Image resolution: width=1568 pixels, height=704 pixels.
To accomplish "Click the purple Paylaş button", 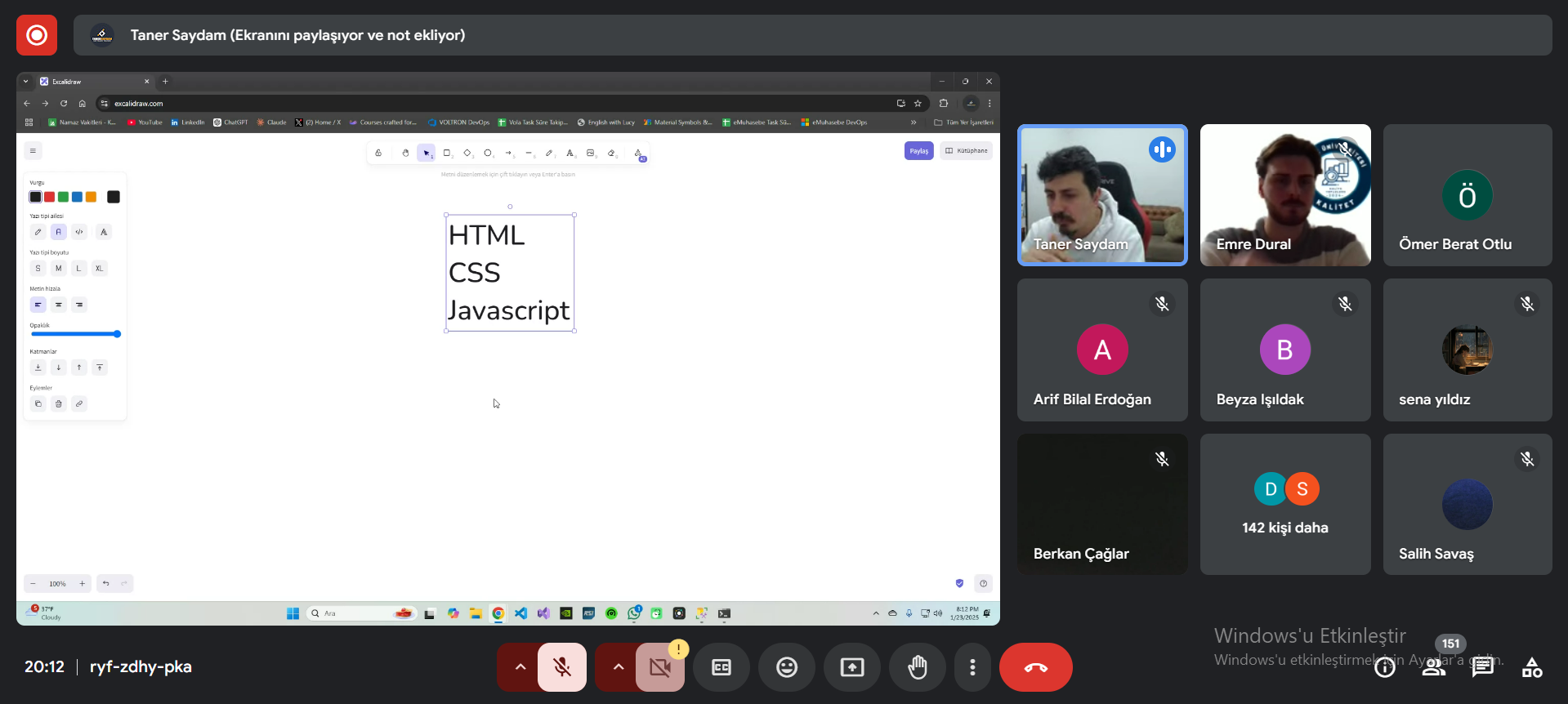I will coord(918,151).
